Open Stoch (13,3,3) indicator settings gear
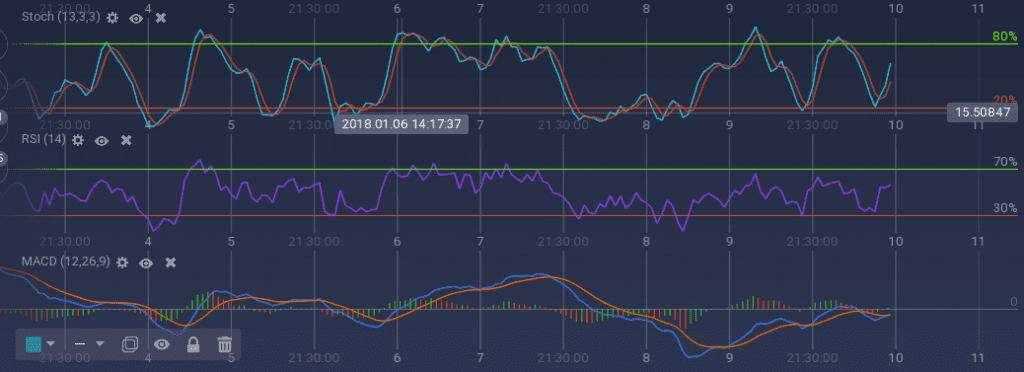1024x372 pixels. [112, 18]
